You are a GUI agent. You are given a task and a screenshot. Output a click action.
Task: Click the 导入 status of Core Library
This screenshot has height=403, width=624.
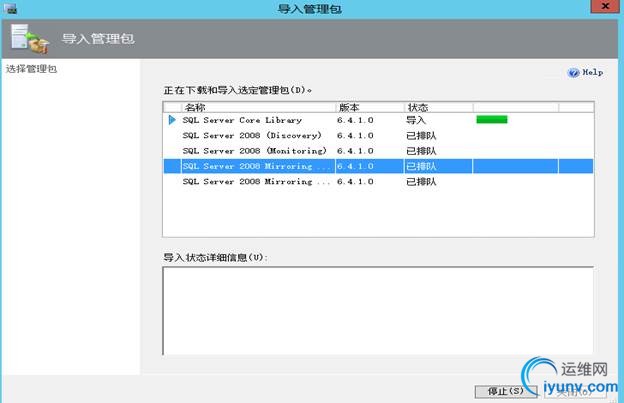[416, 120]
